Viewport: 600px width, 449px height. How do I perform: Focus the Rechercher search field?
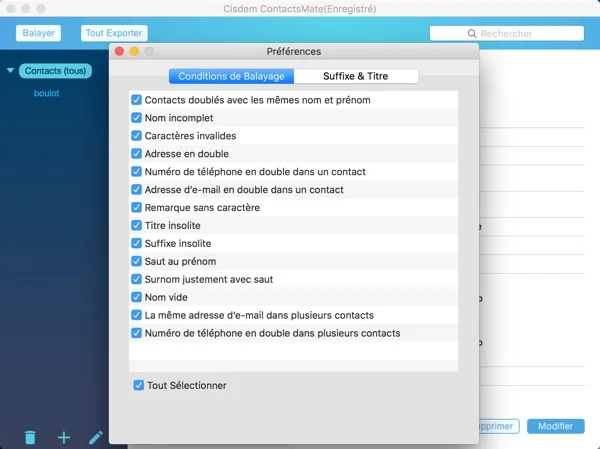pos(507,34)
